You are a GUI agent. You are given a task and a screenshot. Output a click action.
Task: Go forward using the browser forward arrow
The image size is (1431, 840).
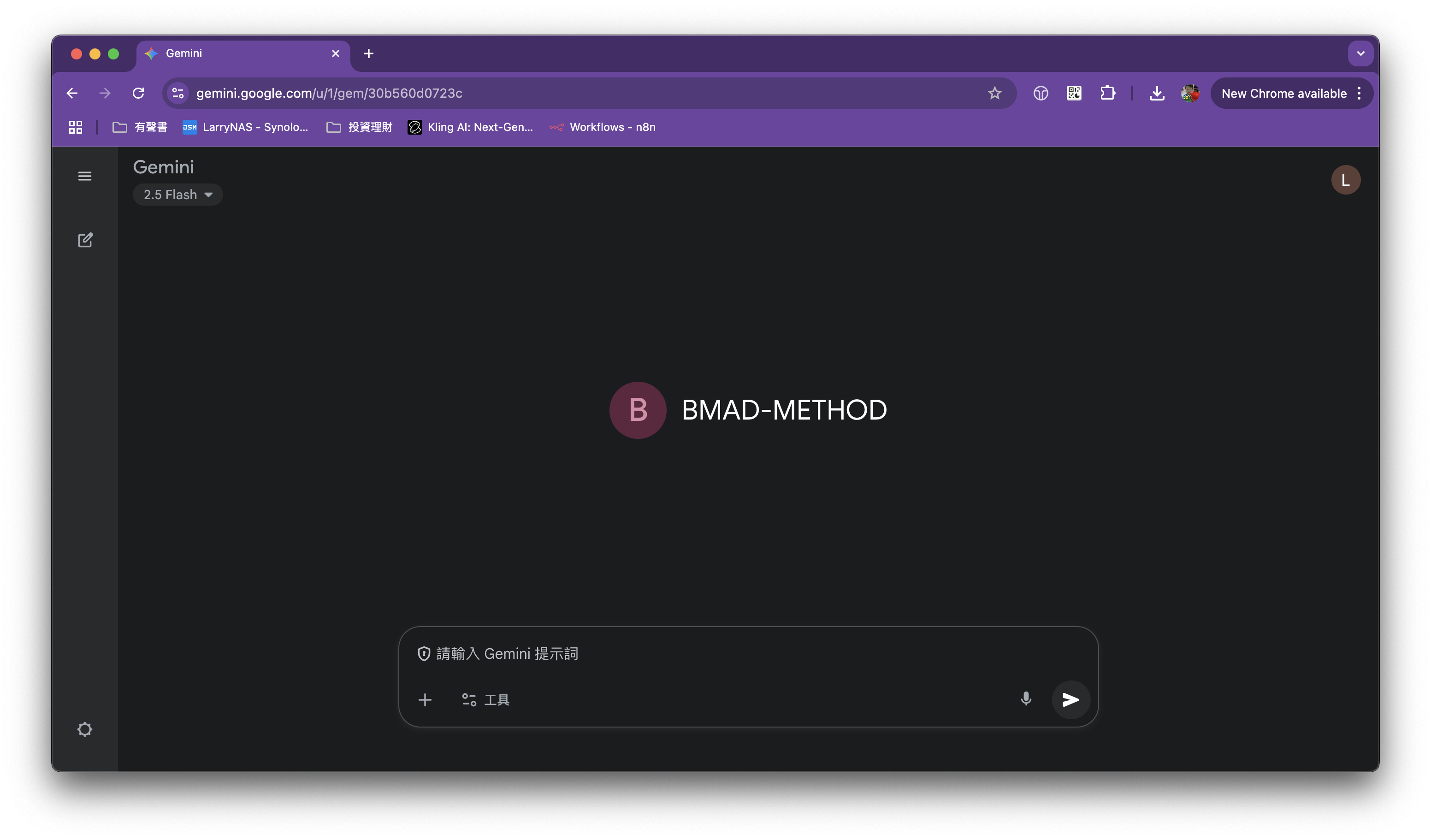(x=105, y=93)
